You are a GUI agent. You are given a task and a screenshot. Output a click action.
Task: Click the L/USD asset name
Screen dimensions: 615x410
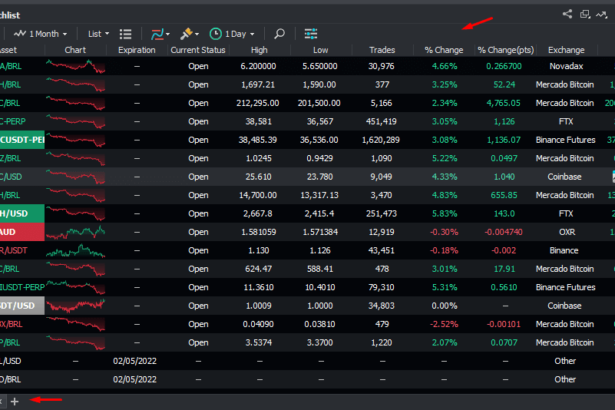11,361
